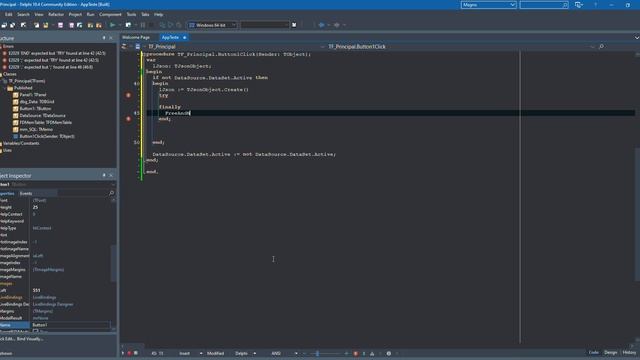Click the red macro record button in status bar
Viewport: 640px width, 360px height.
[x=129, y=353]
